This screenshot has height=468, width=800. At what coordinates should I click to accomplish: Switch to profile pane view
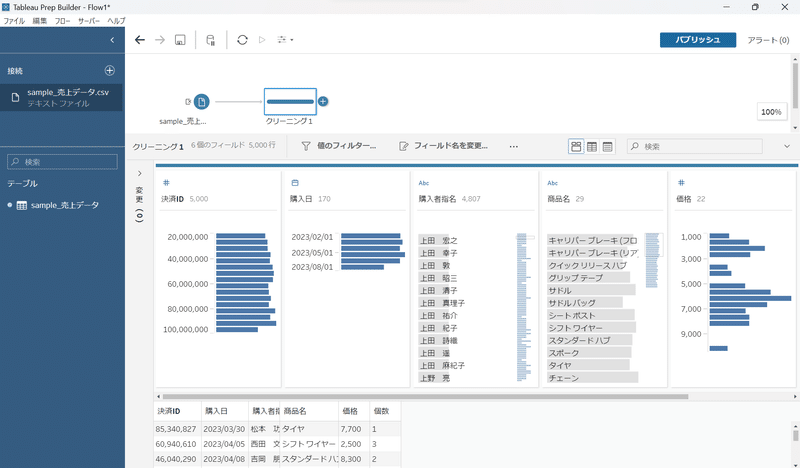coord(576,146)
